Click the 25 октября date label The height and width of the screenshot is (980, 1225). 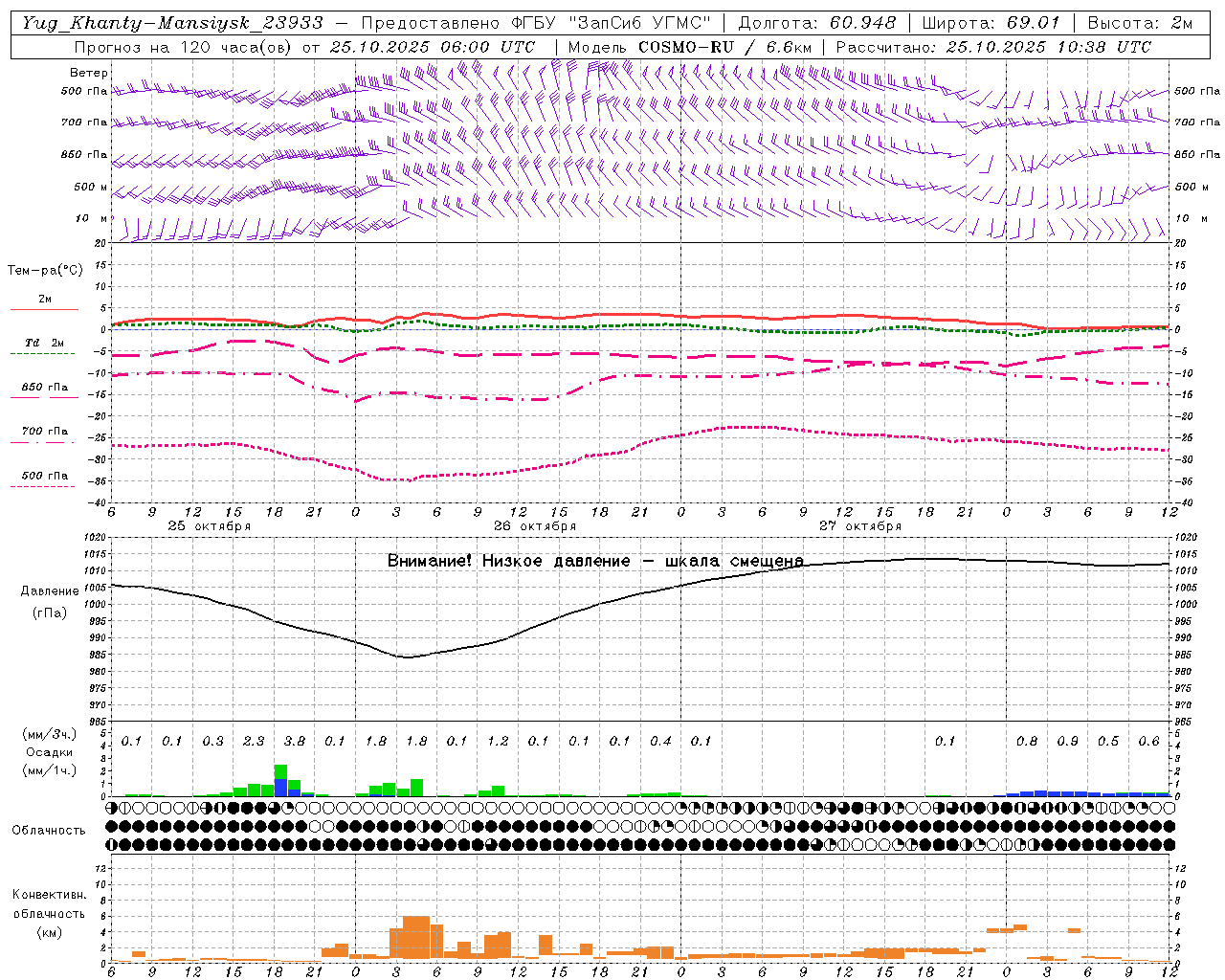tap(209, 526)
